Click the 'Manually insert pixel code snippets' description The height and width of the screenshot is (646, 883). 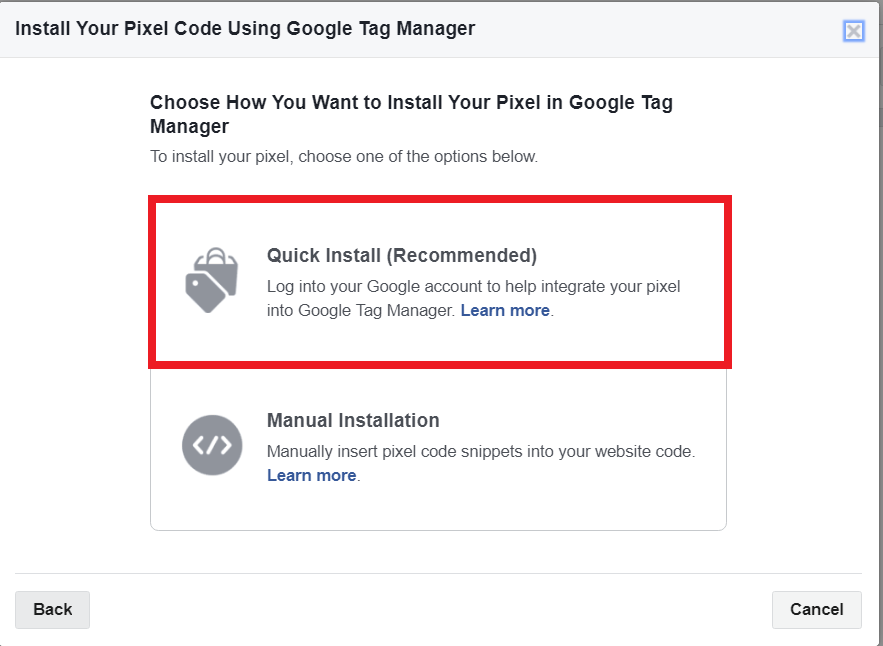tap(481, 451)
